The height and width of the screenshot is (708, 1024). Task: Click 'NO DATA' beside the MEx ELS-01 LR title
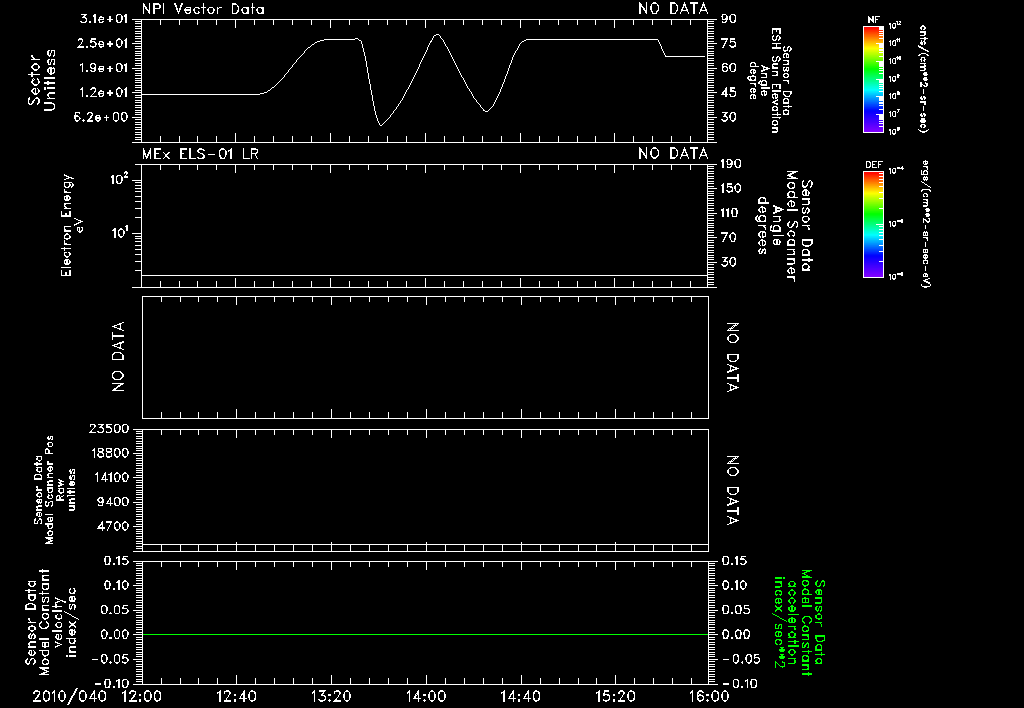[673, 154]
